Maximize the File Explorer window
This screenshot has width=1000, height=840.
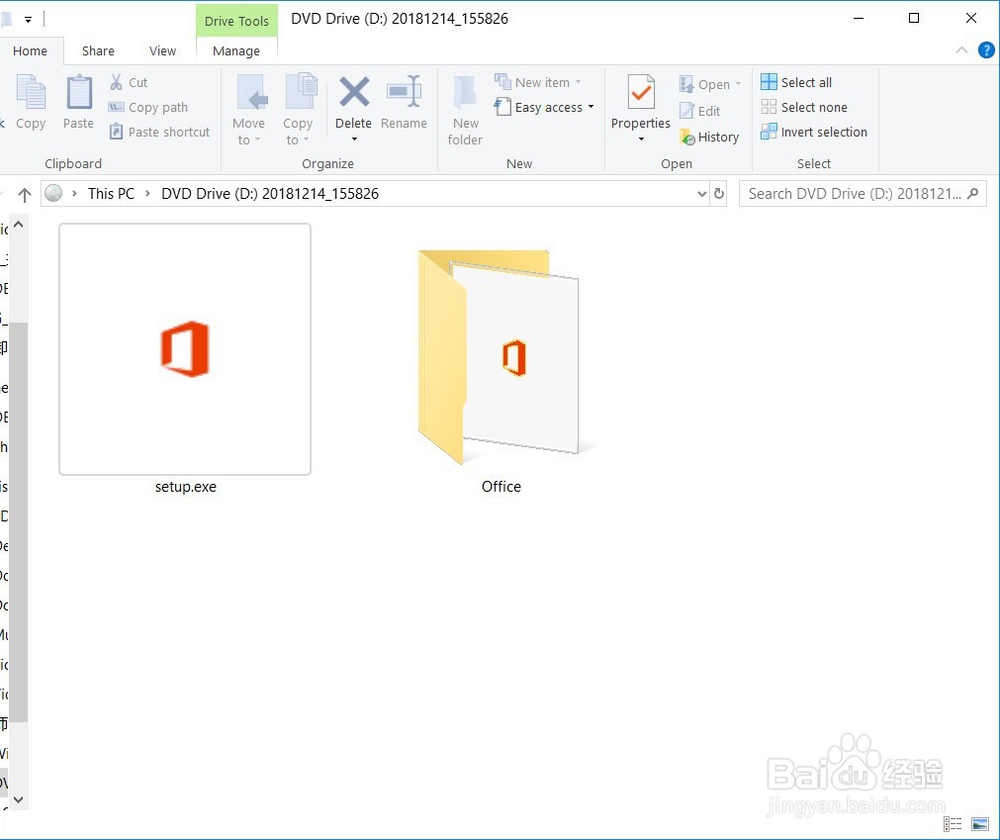[914, 18]
